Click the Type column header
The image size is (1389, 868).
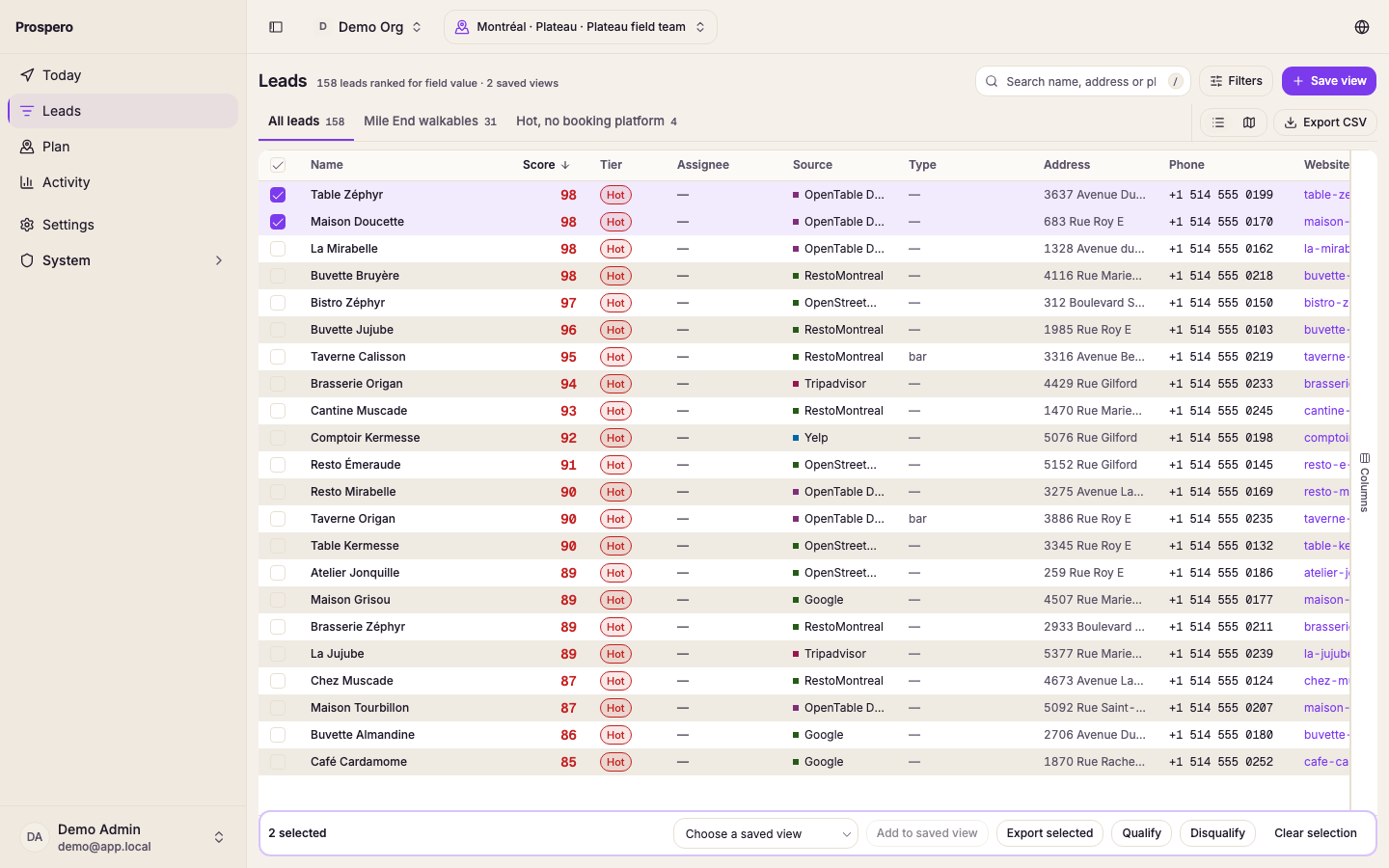[922, 165]
